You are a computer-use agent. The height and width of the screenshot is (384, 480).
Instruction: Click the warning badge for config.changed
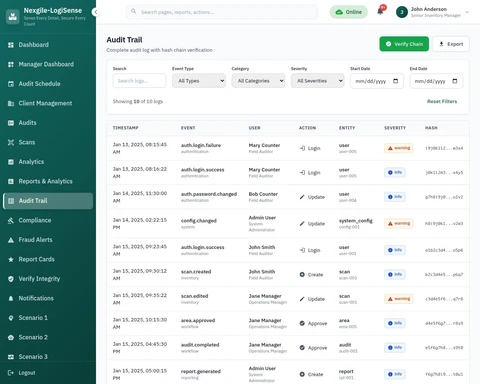tap(399, 223)
